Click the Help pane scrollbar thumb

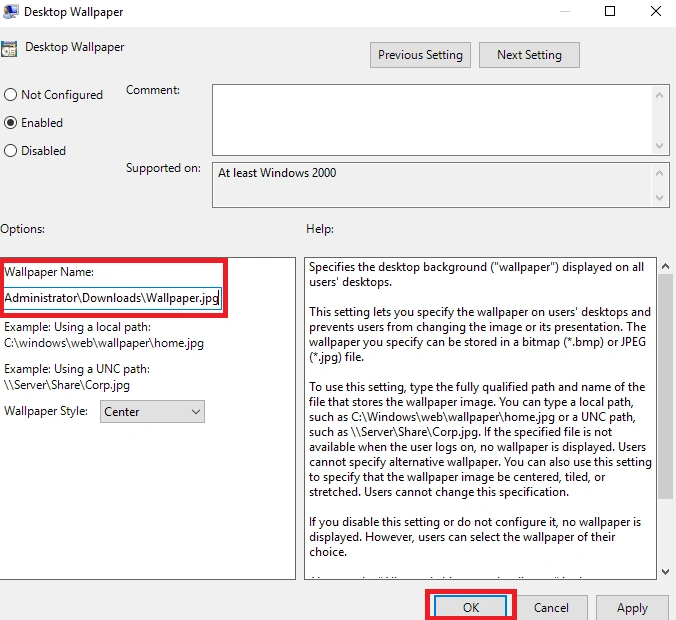[665, 386]
